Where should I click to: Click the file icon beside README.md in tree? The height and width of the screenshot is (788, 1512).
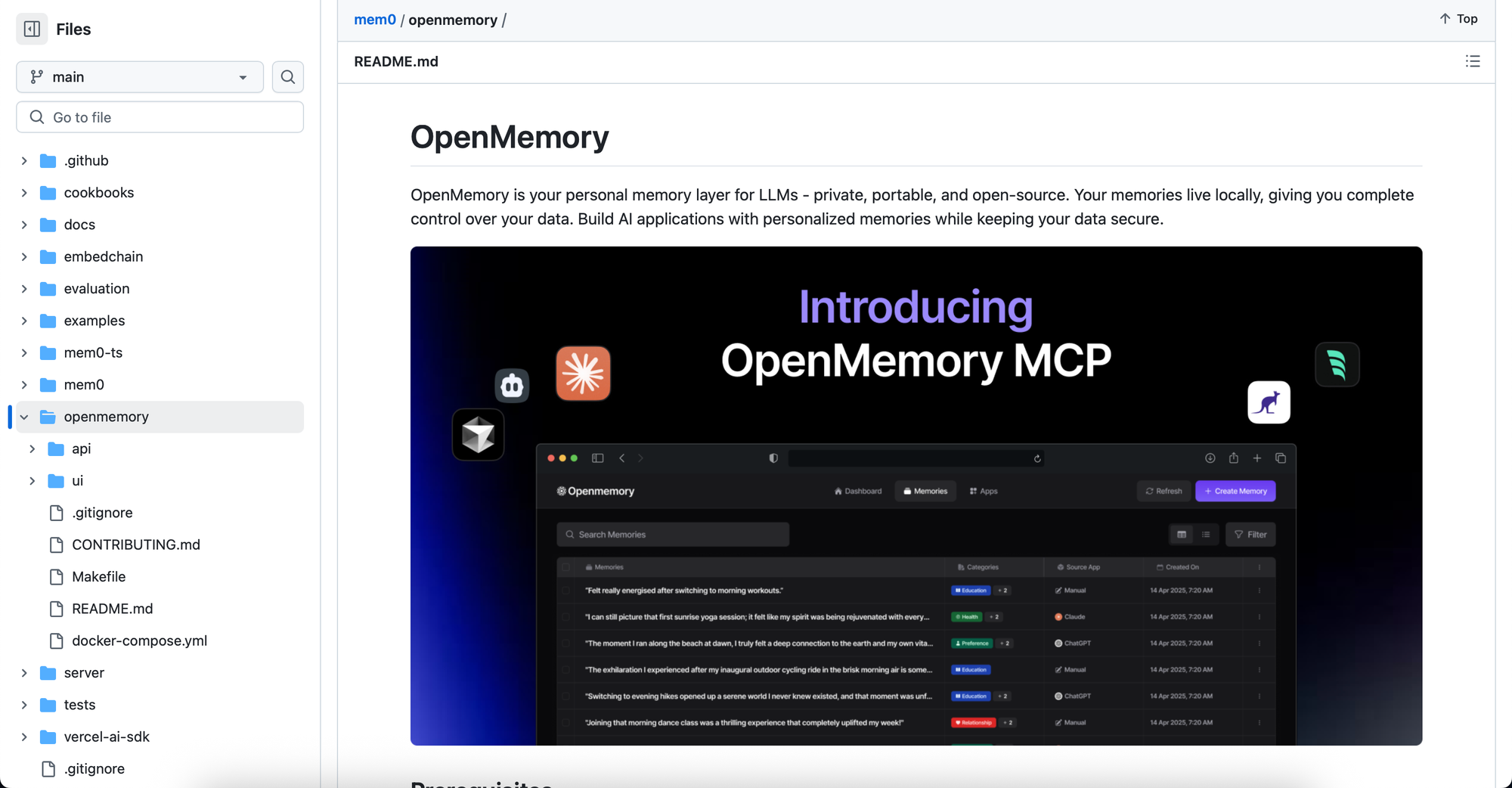coord(56,609)
